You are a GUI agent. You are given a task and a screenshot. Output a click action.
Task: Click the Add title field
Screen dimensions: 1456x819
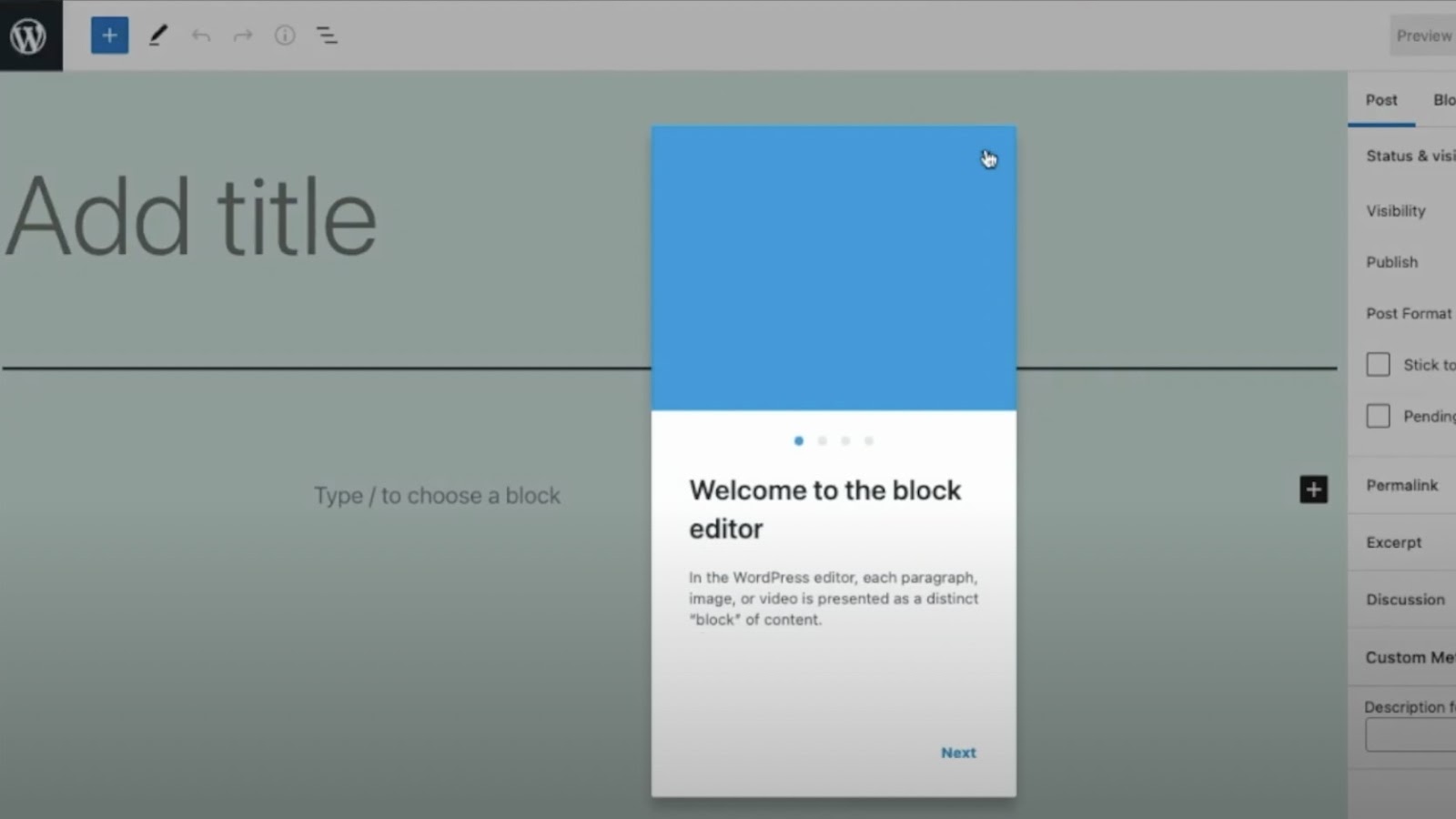coord(191,217)
